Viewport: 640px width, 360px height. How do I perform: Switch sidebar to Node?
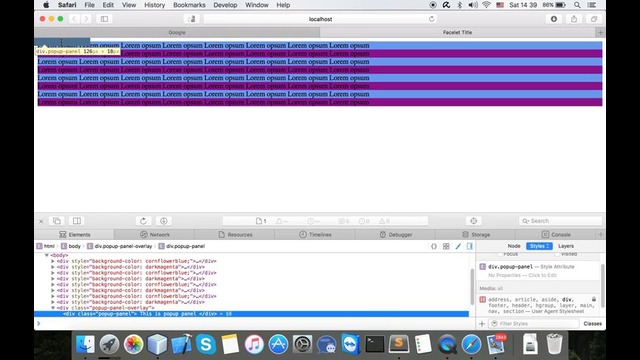[514, 246]
